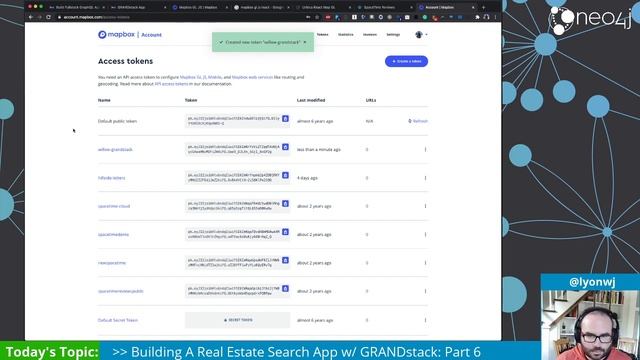This screenshot has width=640, height=360.
Task: Open the Default Secret Token link
Action: tap(118, 320)
